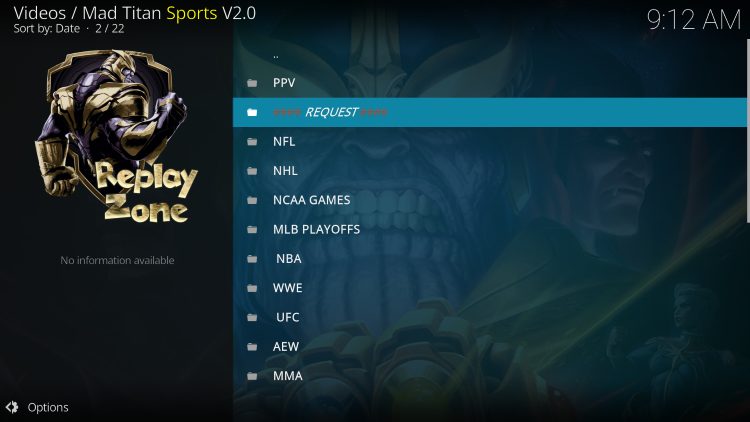750x422 pixels.
Task: Open the Options menu label
Action: pos(48,407)
